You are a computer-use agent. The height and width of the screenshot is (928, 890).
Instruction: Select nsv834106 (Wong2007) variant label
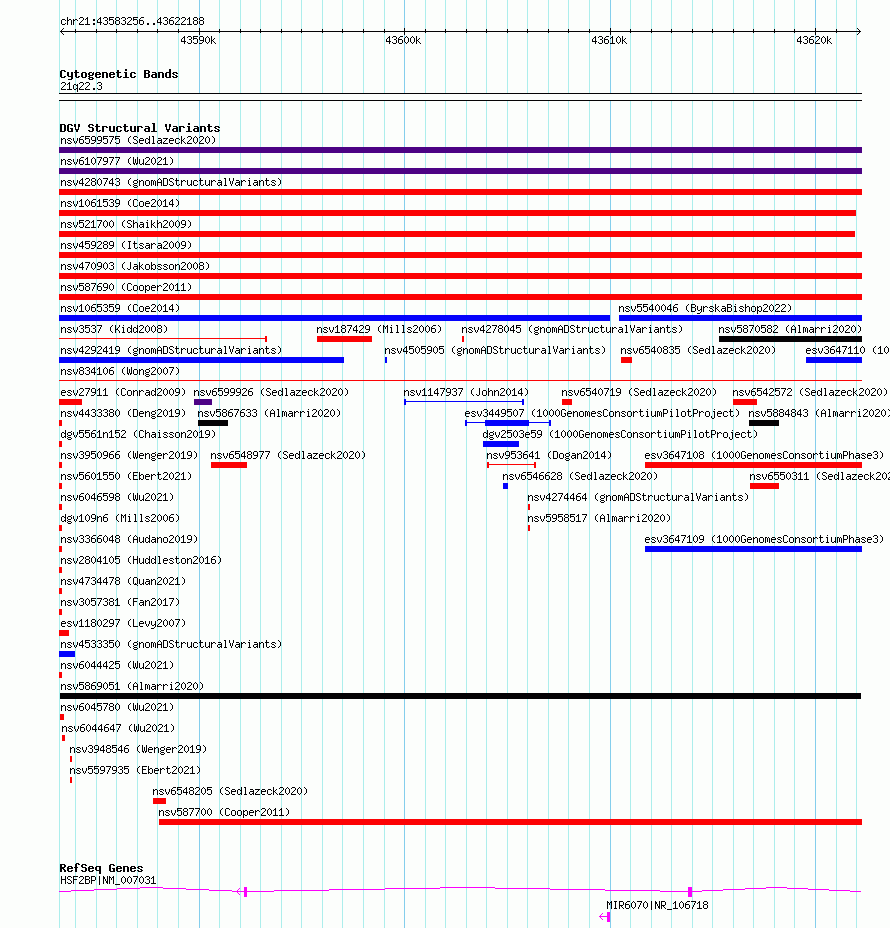pos(120,372)
